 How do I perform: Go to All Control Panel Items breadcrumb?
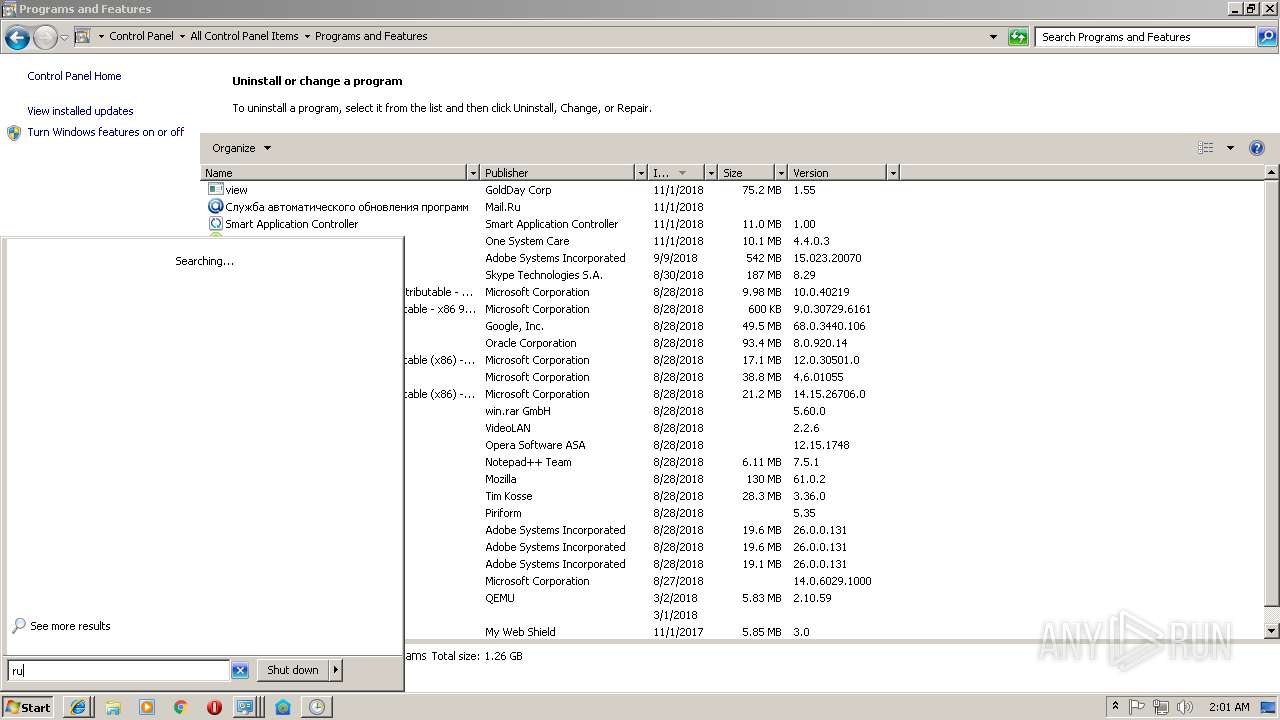pos(244,36)
